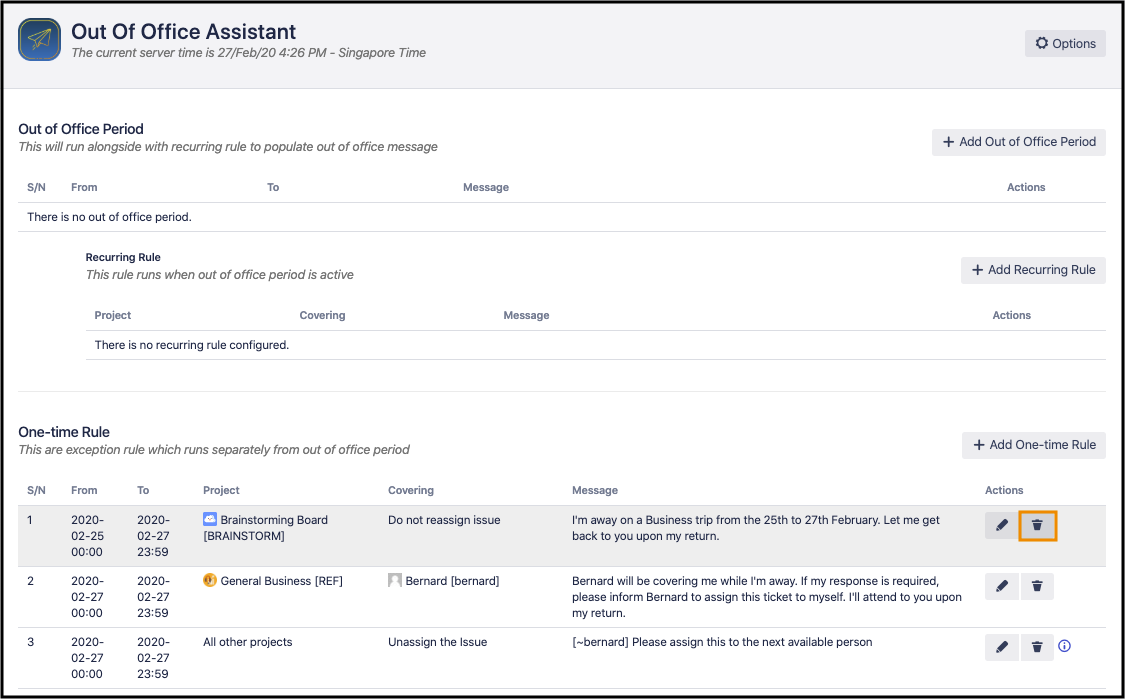Edit the Brainstorming Board rule with pencil icon
The height and width of the screenshot is (699, 1125).
[1002, 525]
